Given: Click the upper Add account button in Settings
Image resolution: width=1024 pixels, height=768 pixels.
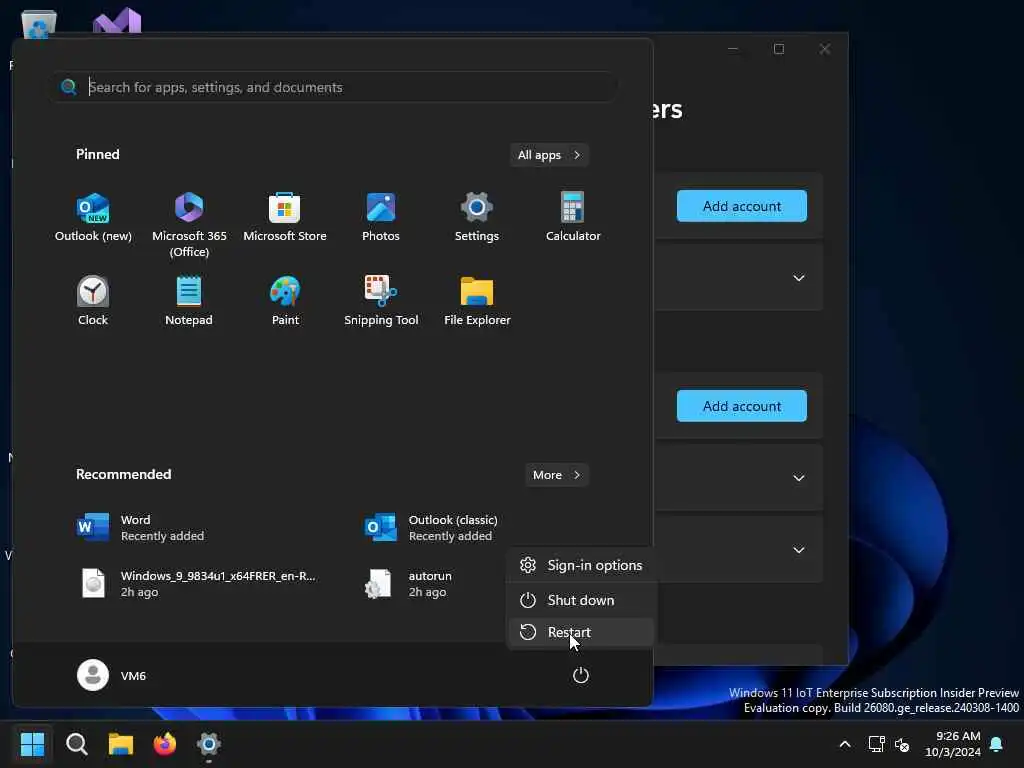Looking at the screenshot, I should 741,206.
